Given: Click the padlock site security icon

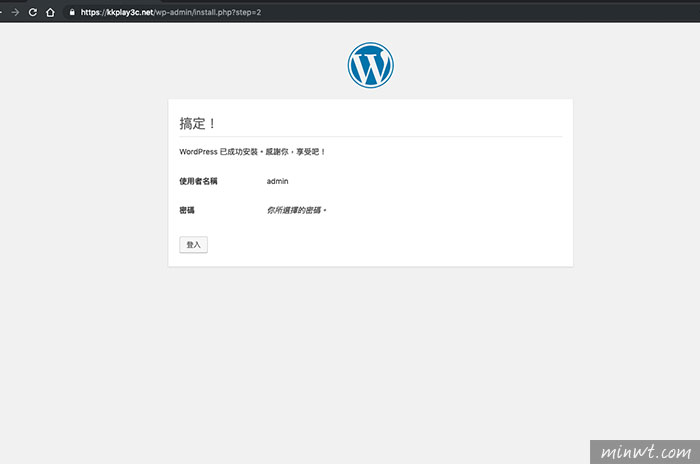Looking at the screenshot, I should [72, 12].
